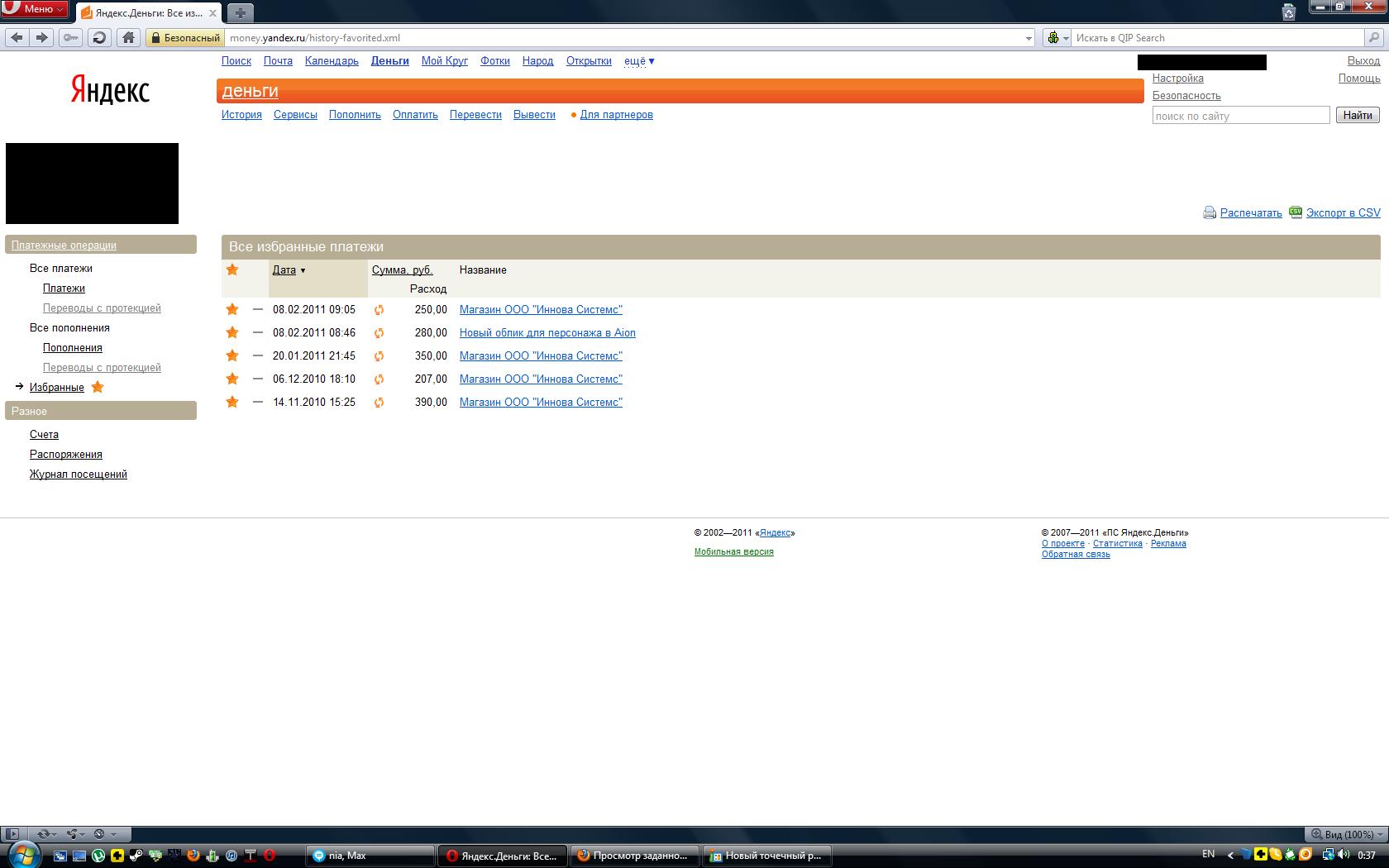Expand the address bar history dropdown arrow

coord(1029,38)
